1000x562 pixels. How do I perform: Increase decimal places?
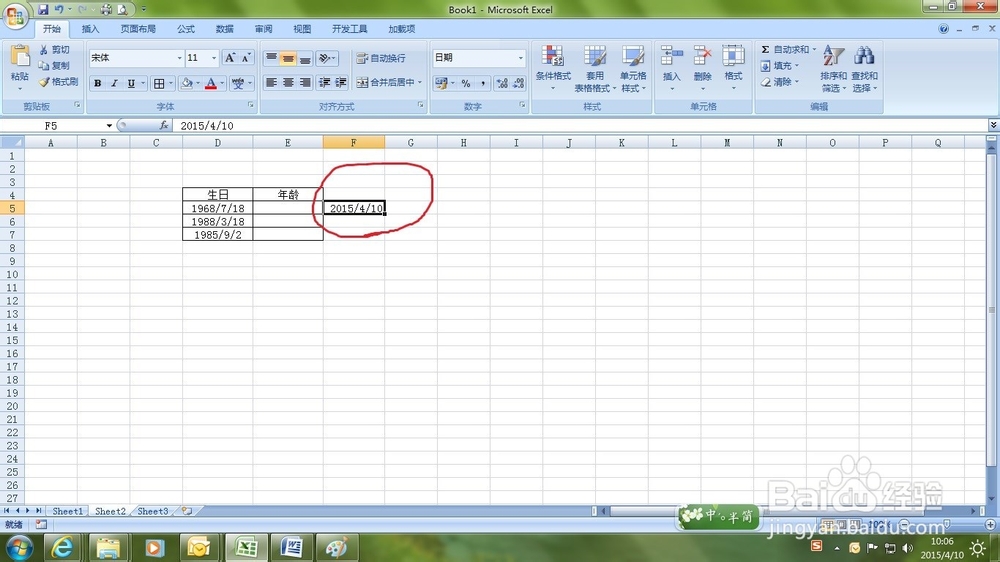(502, 83)
